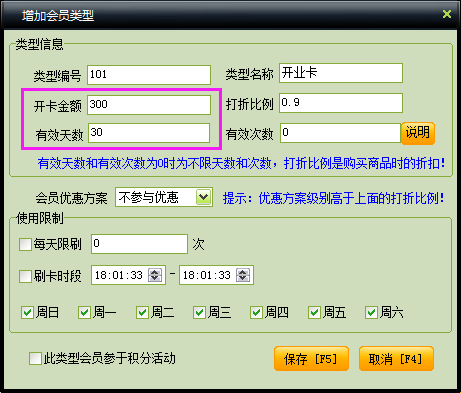Uncheck the 周六 checkbox
The height and width of the screenshot is (393, 461).
pos(371,313)
